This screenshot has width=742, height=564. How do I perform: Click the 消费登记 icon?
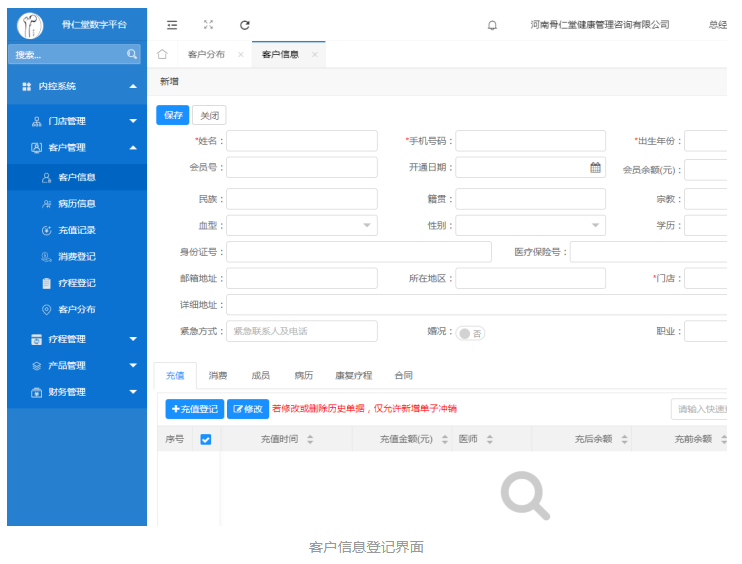[46, 257]
